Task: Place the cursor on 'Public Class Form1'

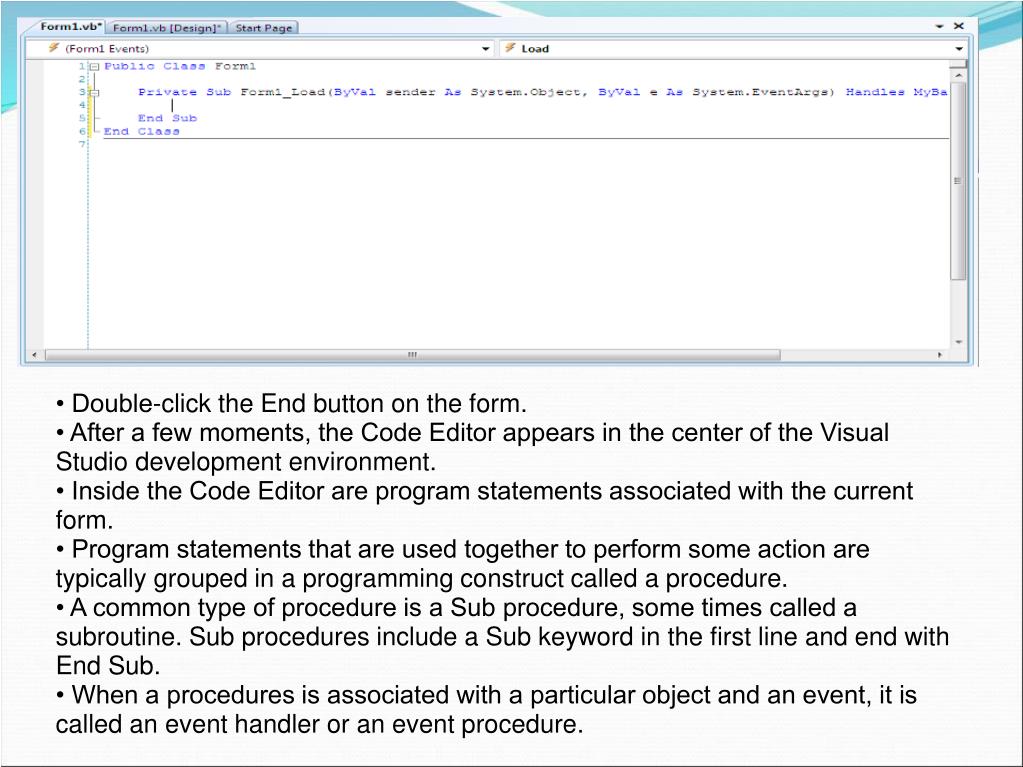Action: click(180, 67)
